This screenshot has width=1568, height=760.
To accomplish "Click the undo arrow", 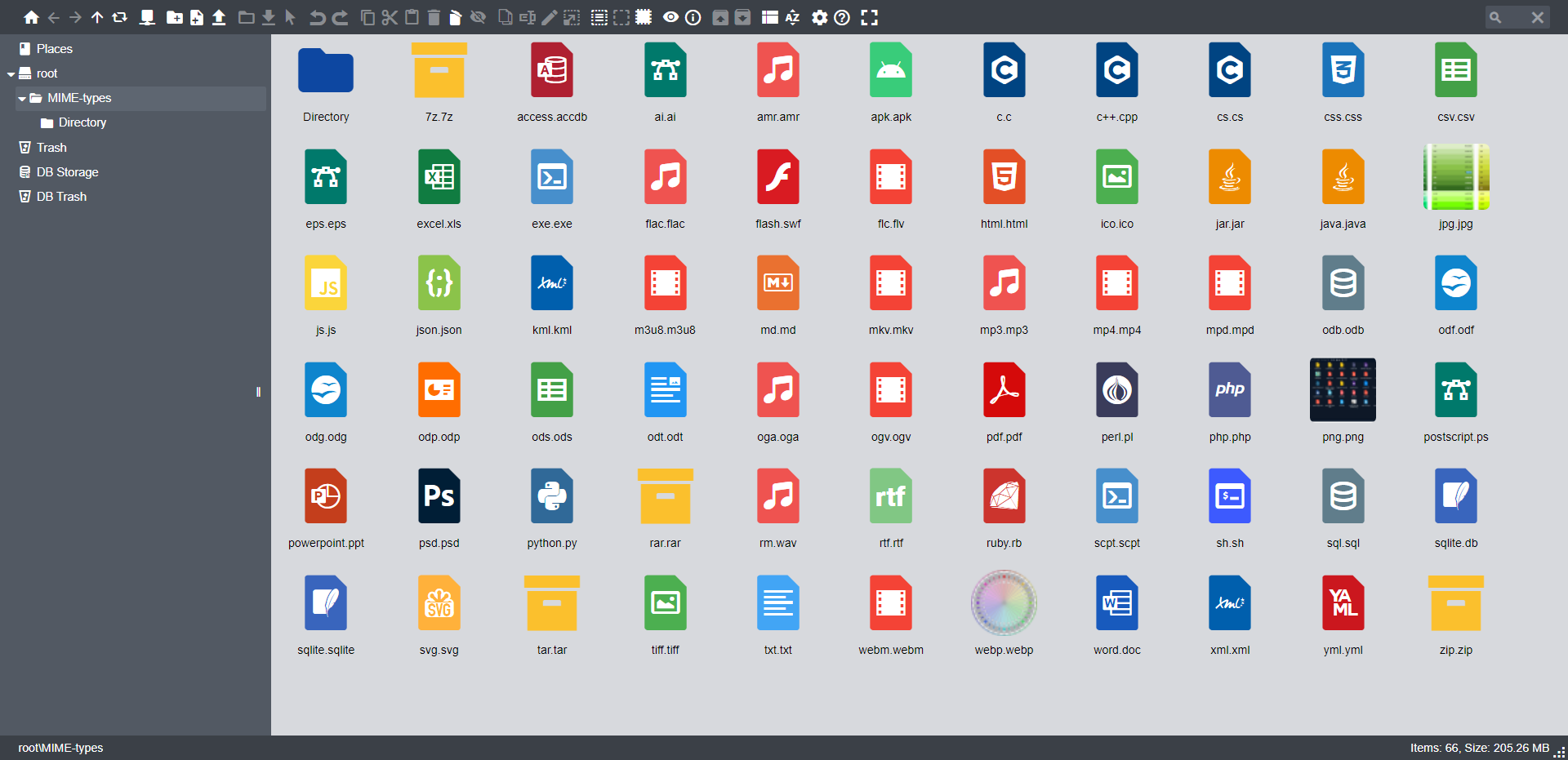I will 318,17.
